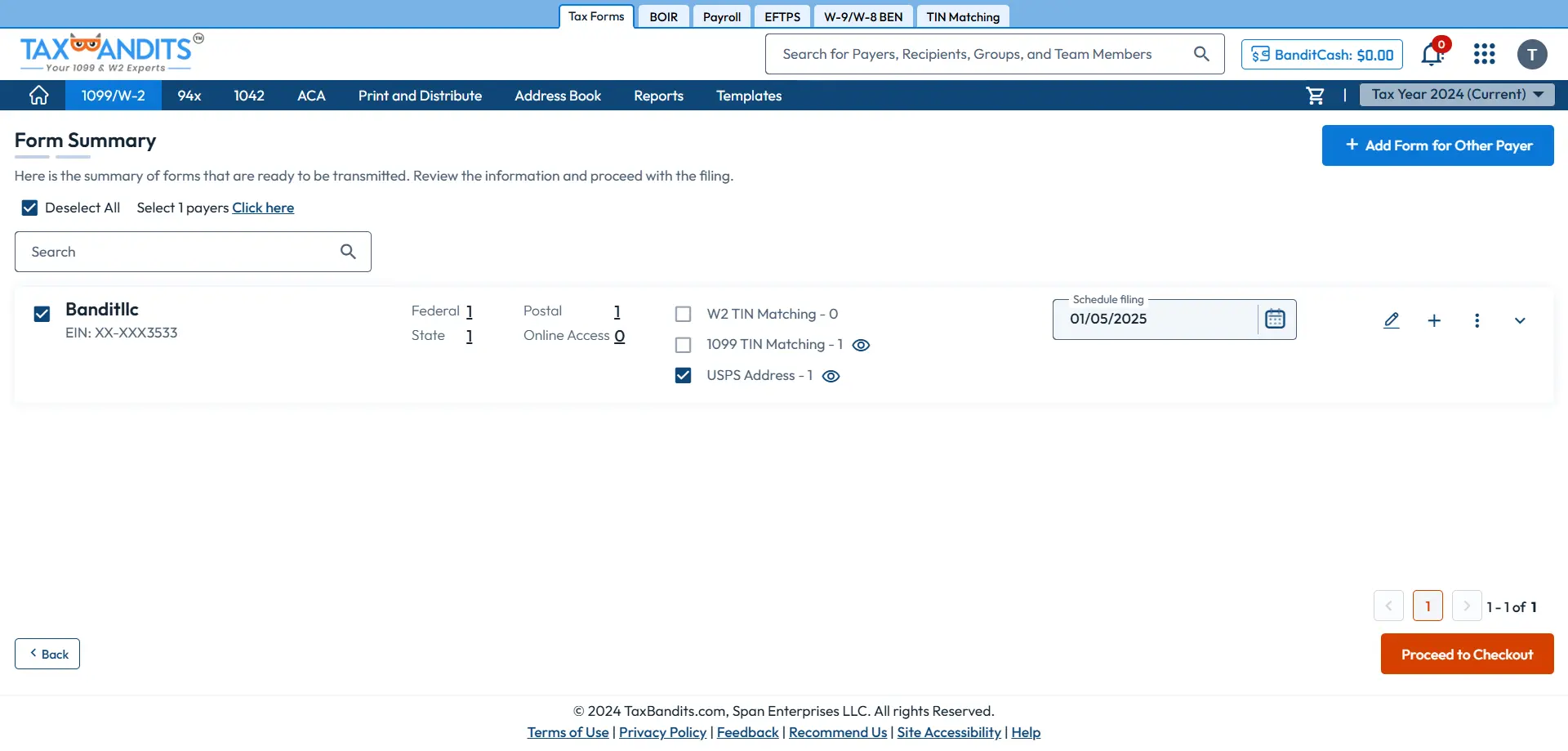This screenshot has height=751, width=1568.
Task: Open the Tax Year 2024 dropdown
Action: coord(1457,95)
